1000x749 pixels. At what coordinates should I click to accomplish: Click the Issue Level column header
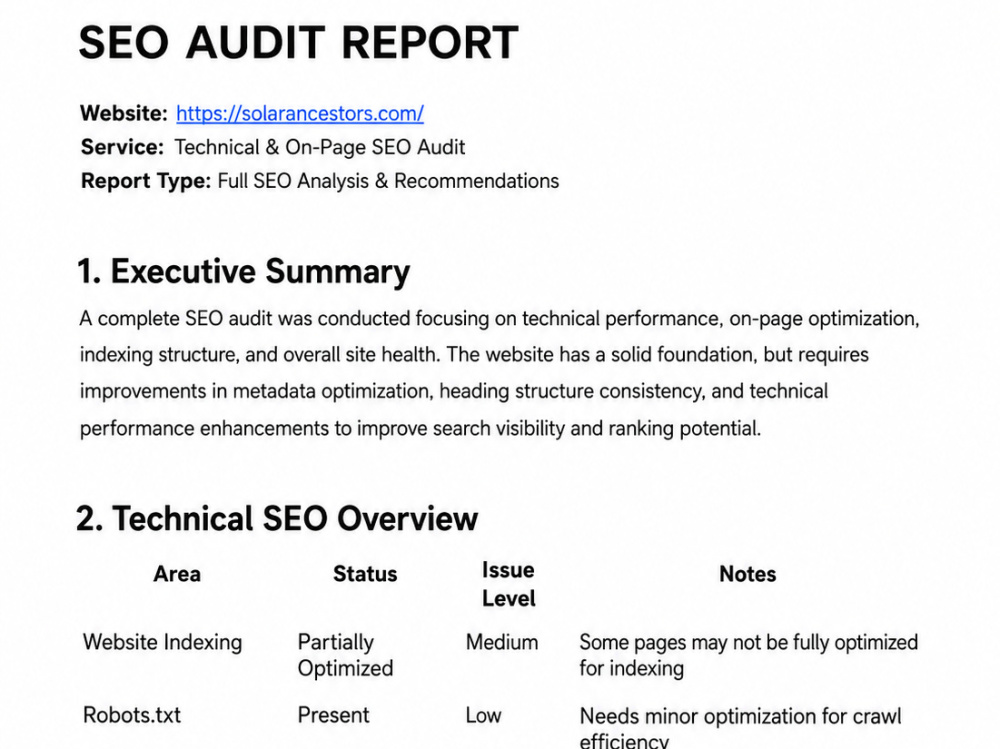(x=508, y=584)
